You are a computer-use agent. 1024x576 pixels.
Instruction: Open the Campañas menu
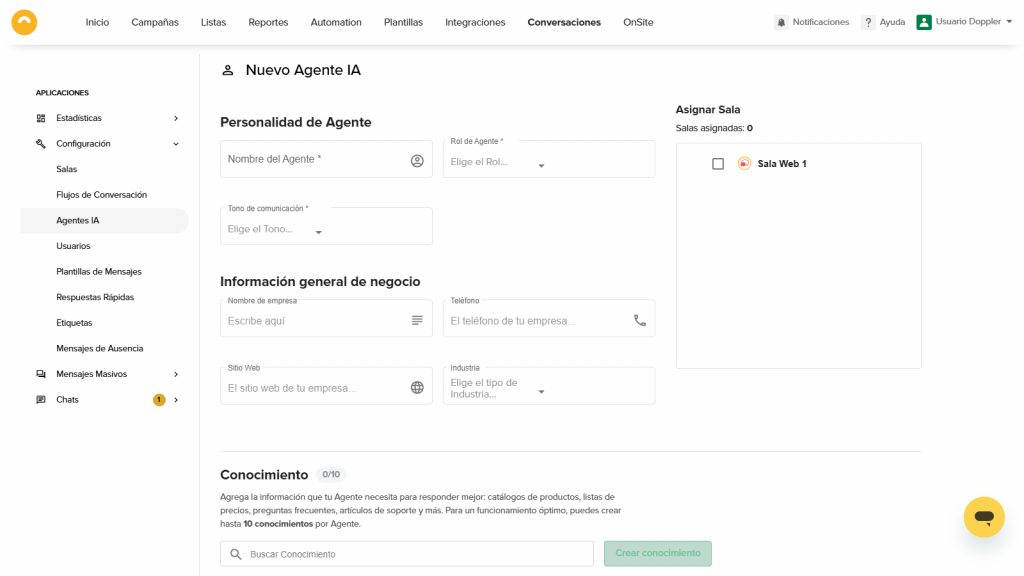click(x=155, y=22)
